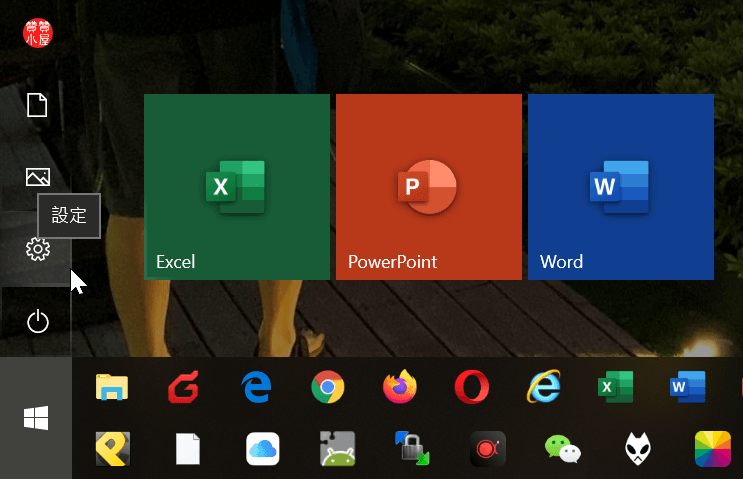743x479 pixels.
Task: Launch the Android puzzle piece icon
Action: [x=337, y=449]
